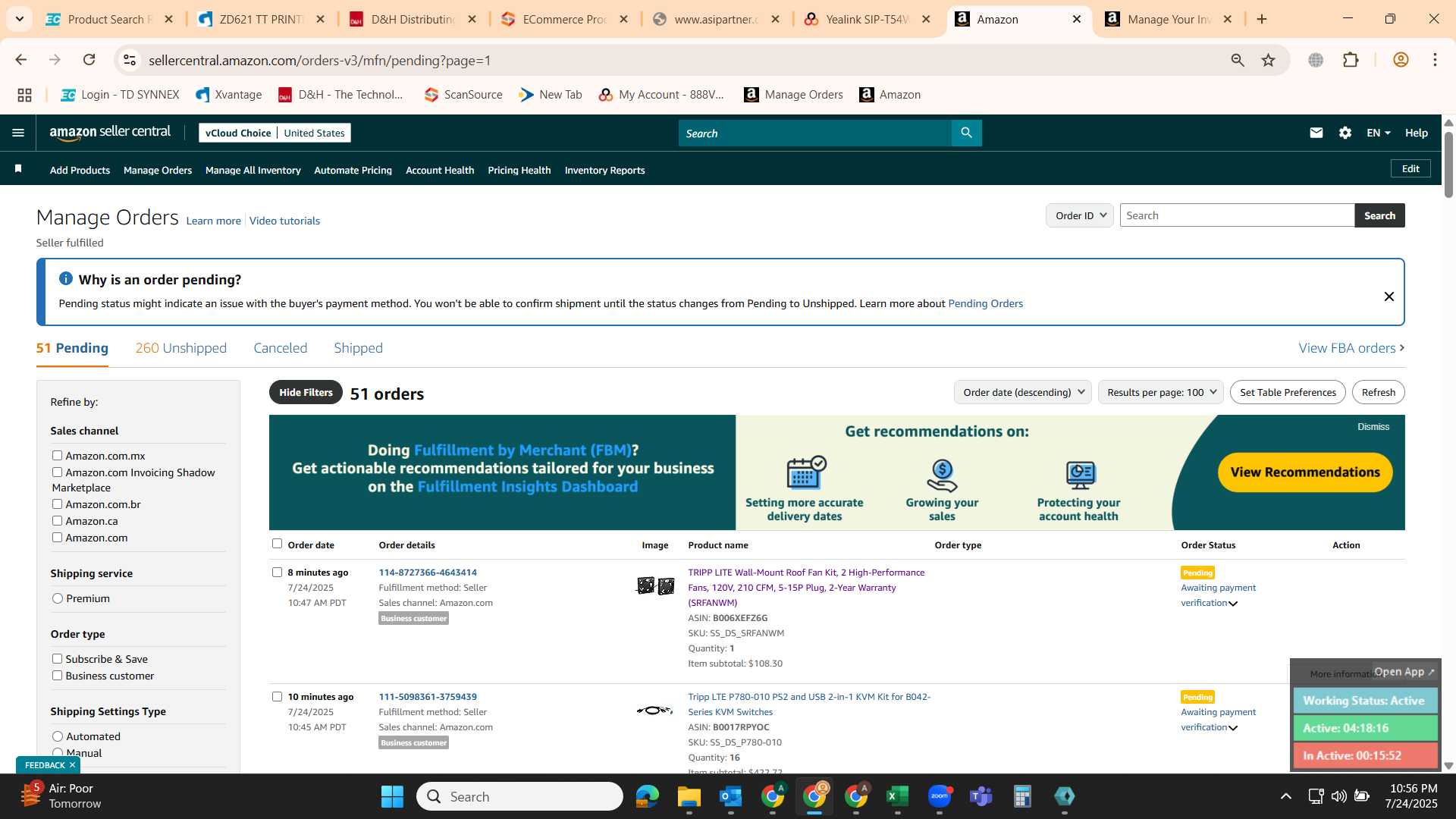
Task: Click the order search input field
Action: click(x=1237, y=215)
